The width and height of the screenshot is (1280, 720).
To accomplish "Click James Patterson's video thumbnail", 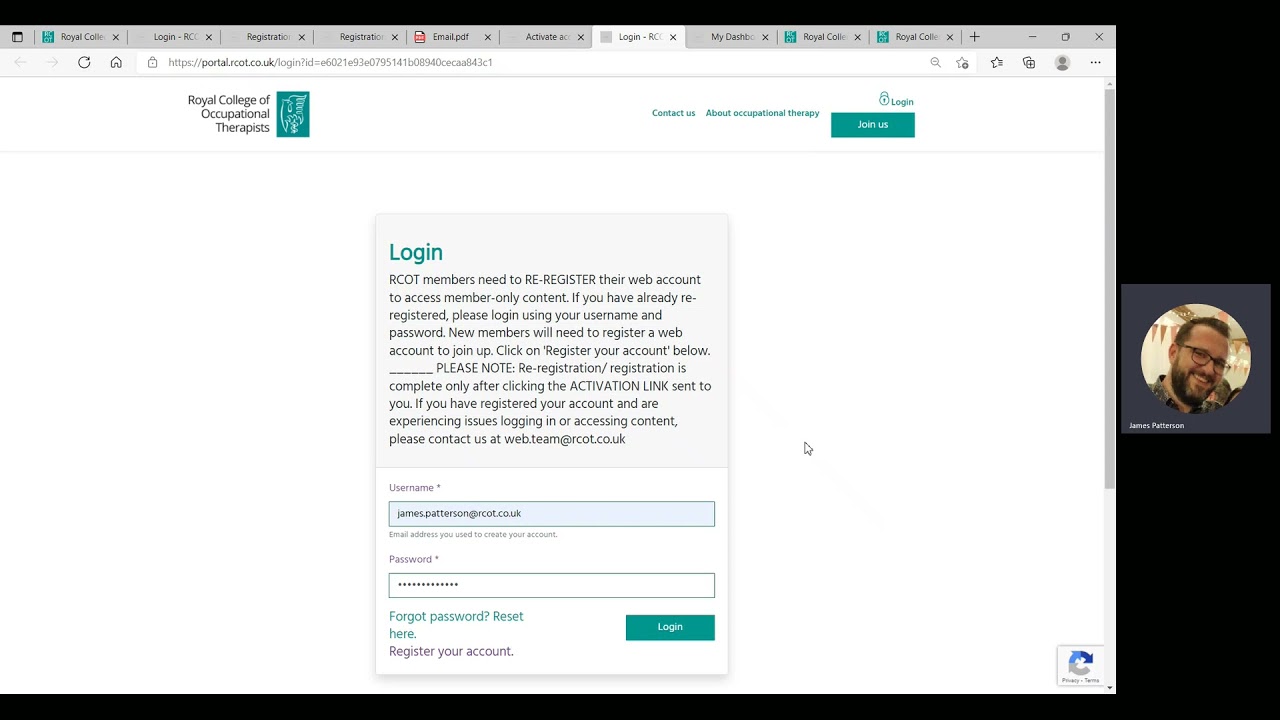I will click(1196, 358).
